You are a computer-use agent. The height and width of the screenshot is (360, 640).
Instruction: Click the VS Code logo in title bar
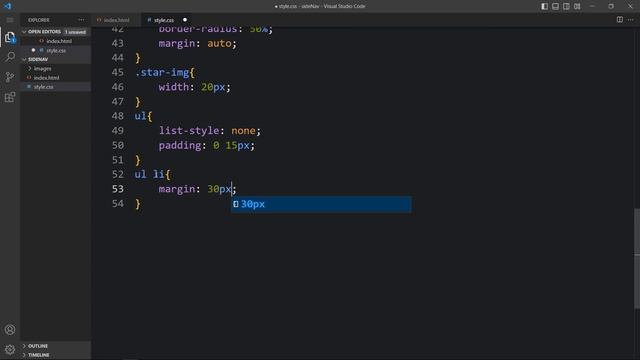[8, 6]
